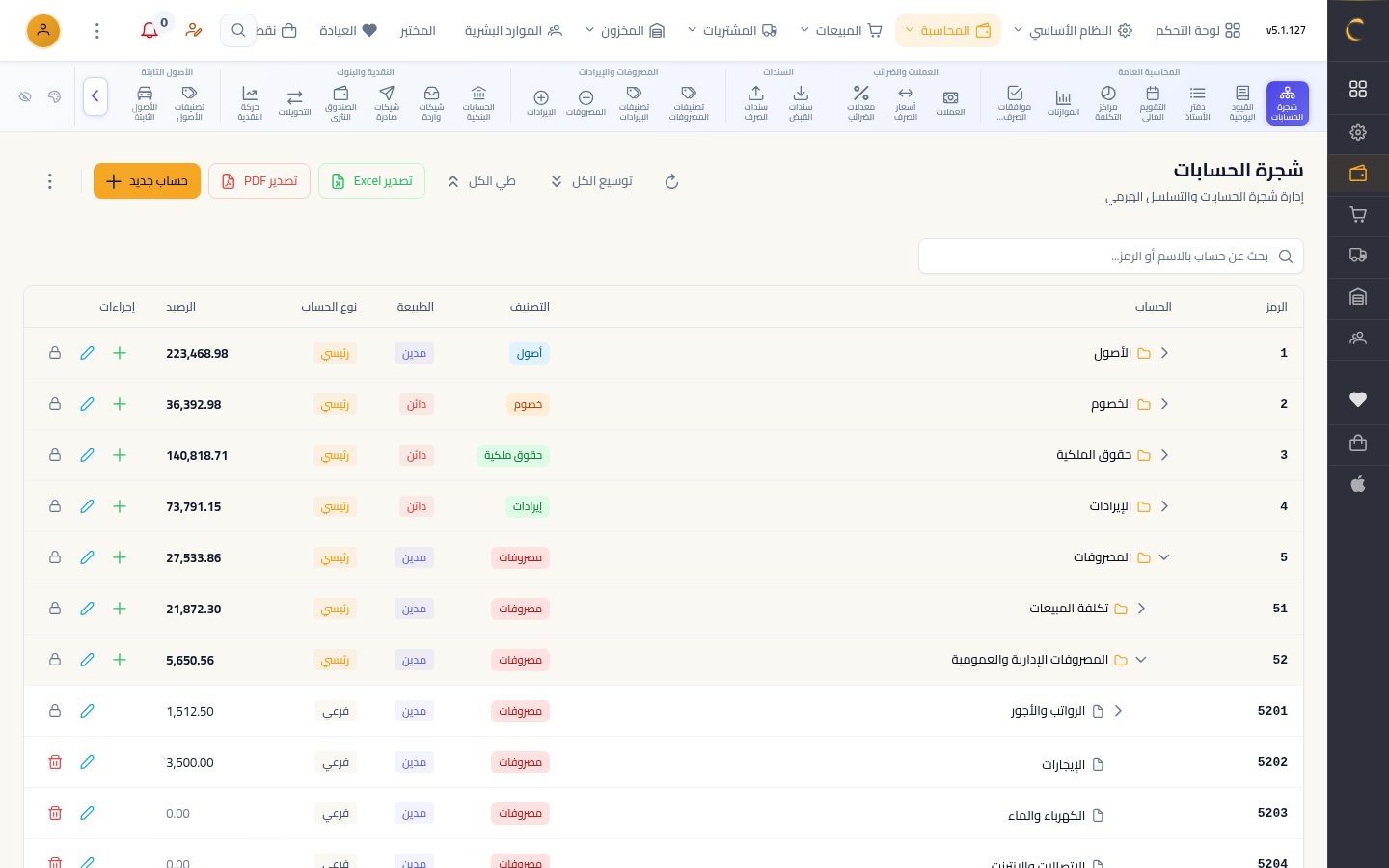Click the حساب جديد button

pyautogui.click(x=147, y=181)
